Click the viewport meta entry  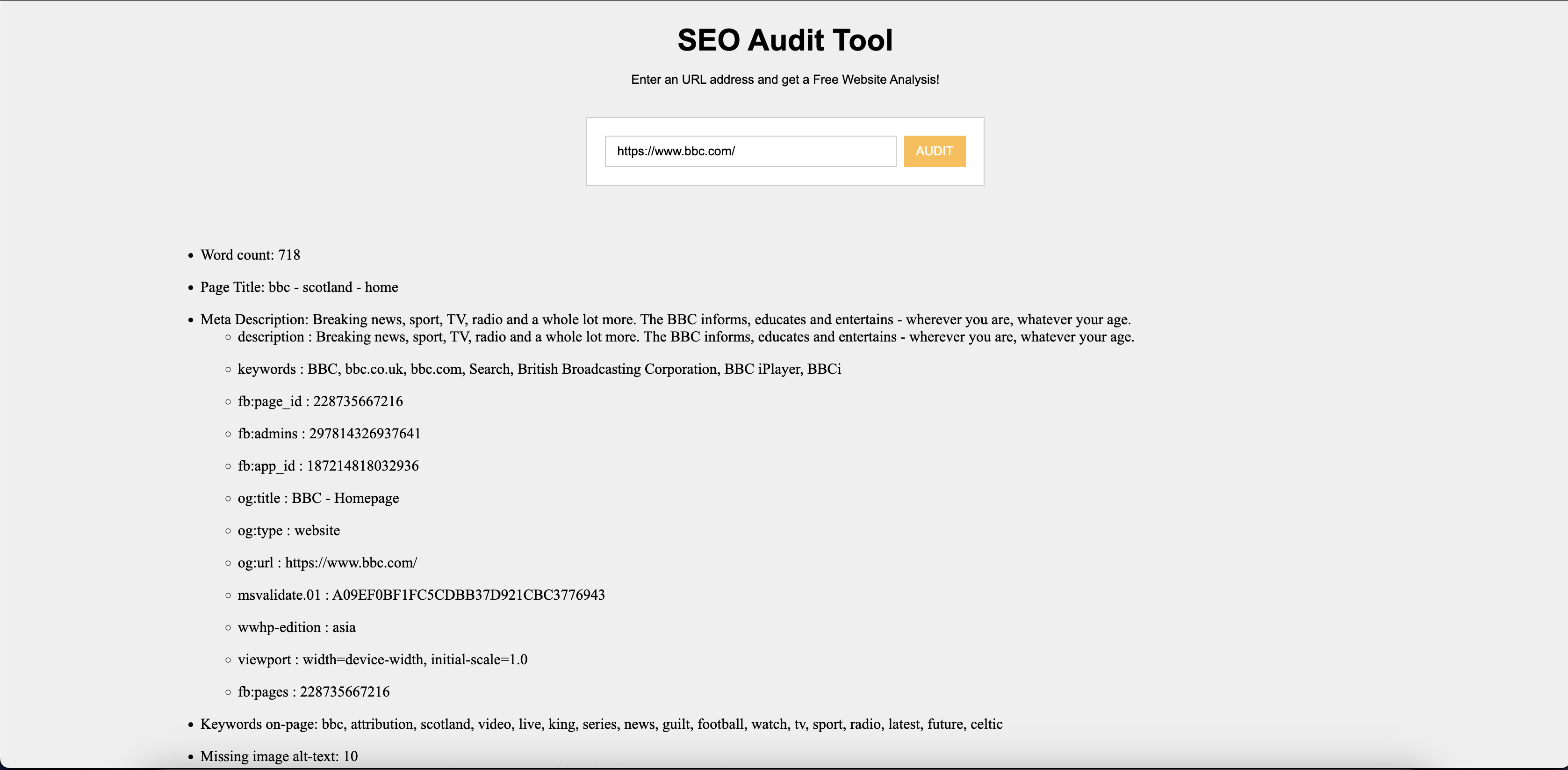[382, 660]
